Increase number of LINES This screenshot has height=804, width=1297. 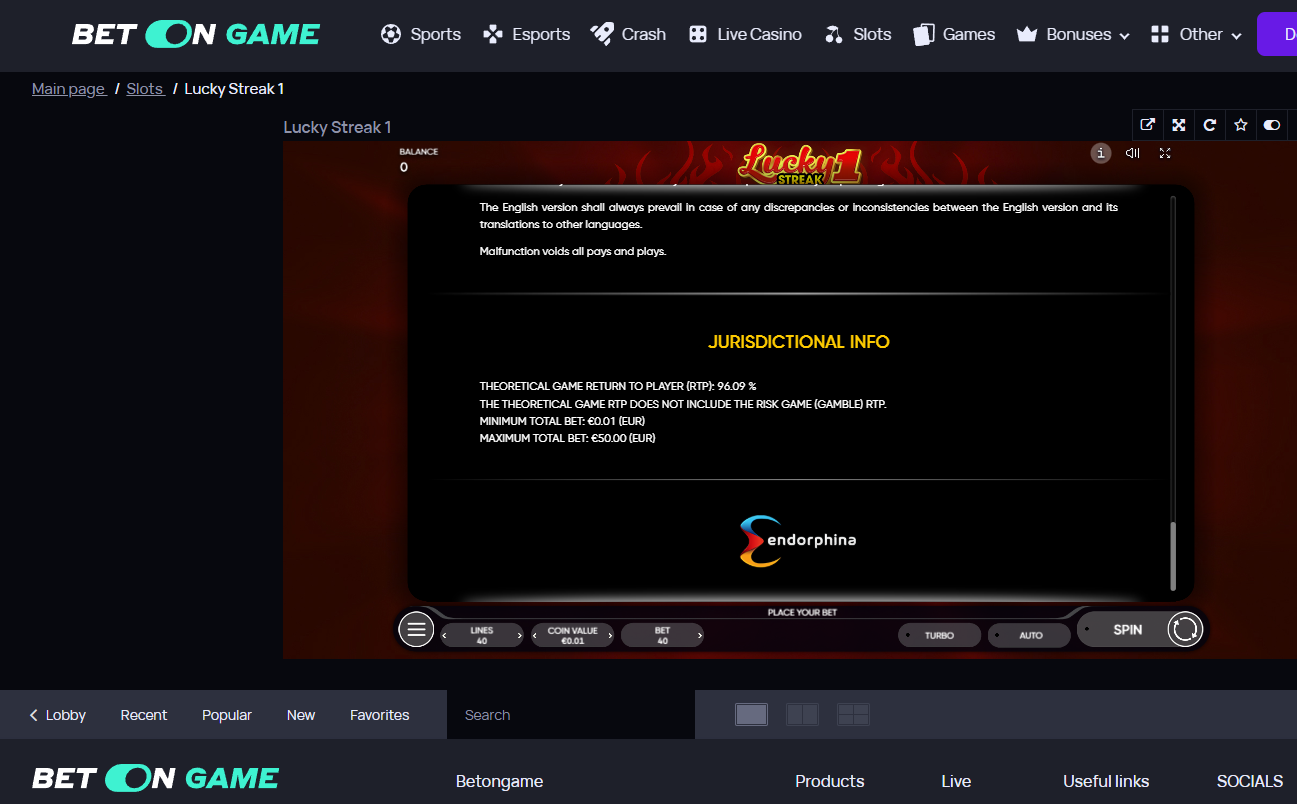click(x=519, y=635)
